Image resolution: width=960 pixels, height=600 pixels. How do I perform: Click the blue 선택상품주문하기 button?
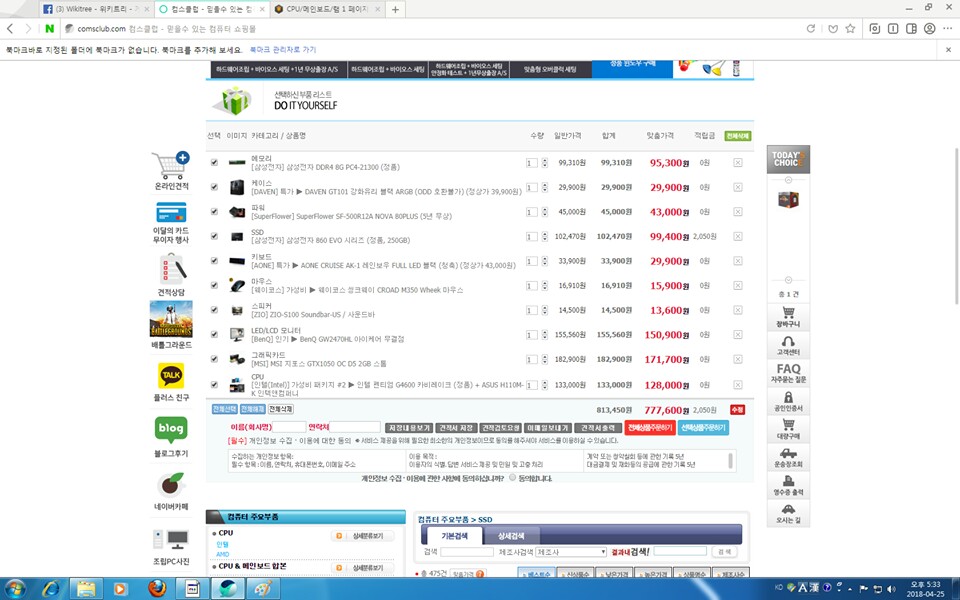point(703,428)
